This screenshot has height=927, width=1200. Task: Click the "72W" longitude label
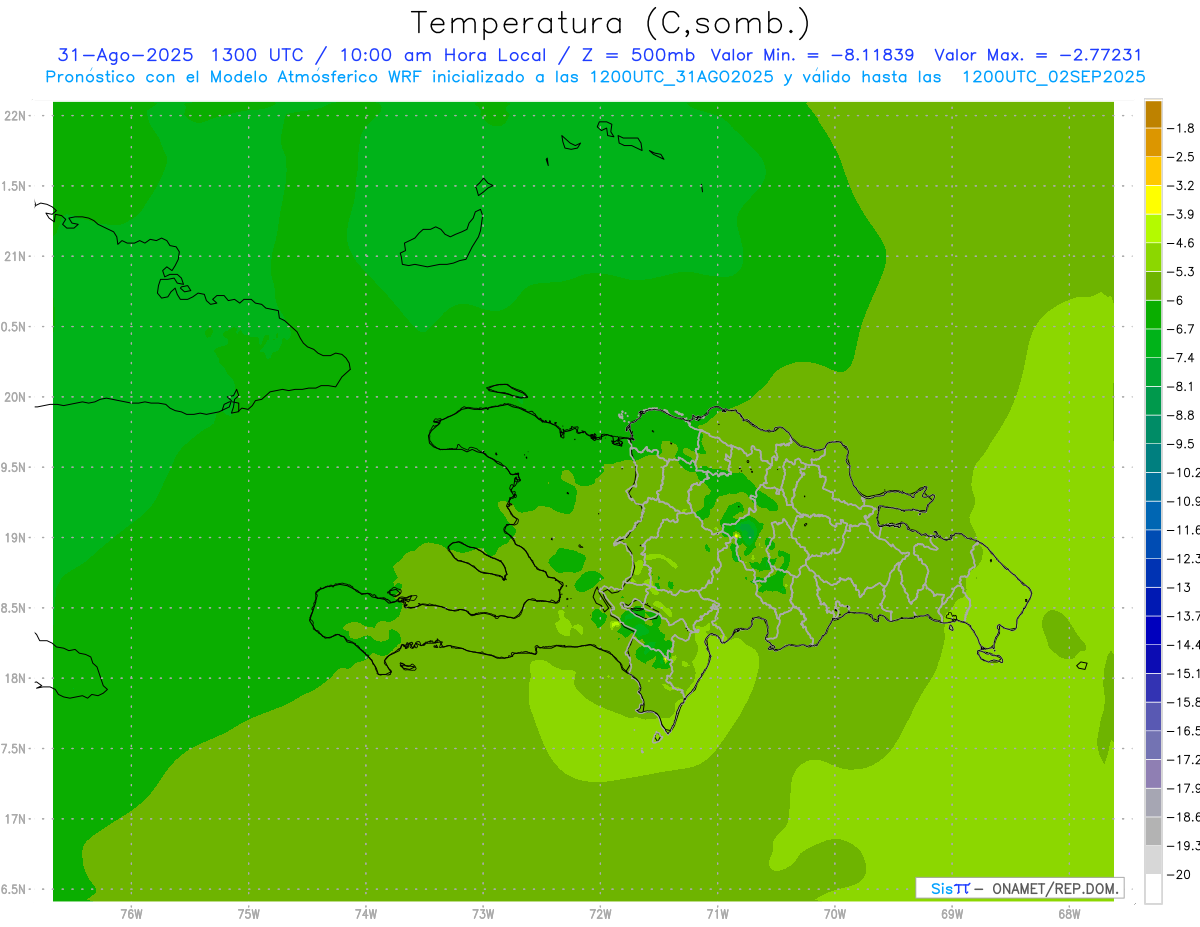click(x=601, y=914)
